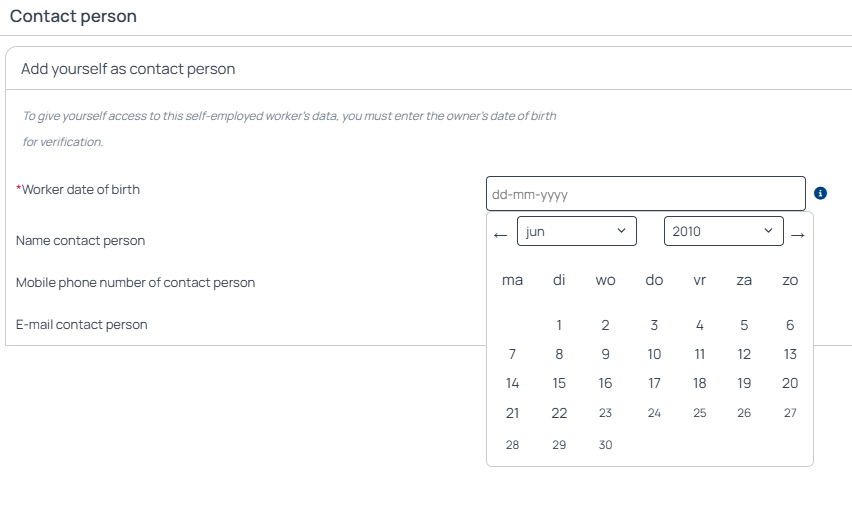
Task: Click the blue info icon beside date field
Action: click(820, 193)
